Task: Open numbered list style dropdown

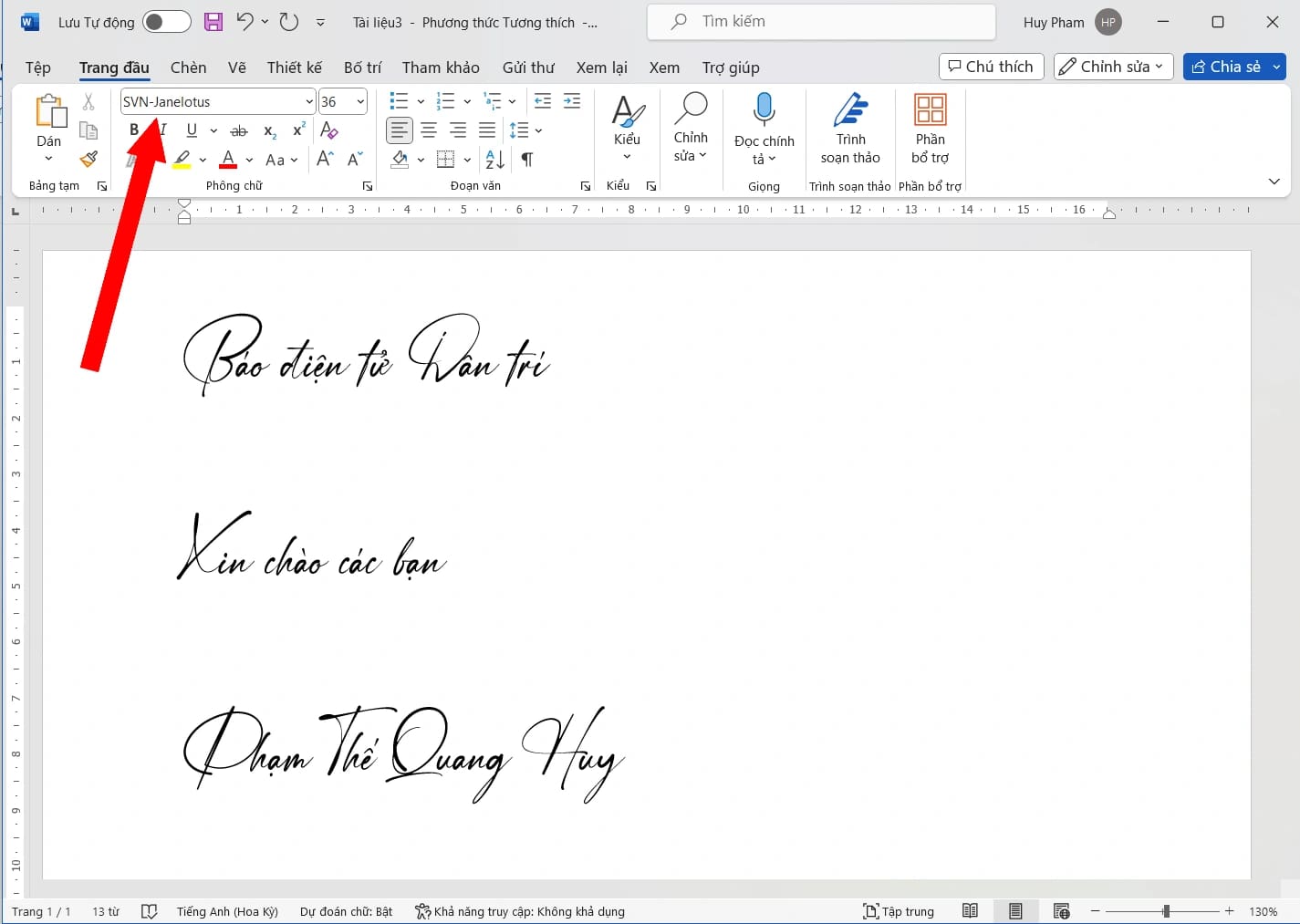Action: 467,101
